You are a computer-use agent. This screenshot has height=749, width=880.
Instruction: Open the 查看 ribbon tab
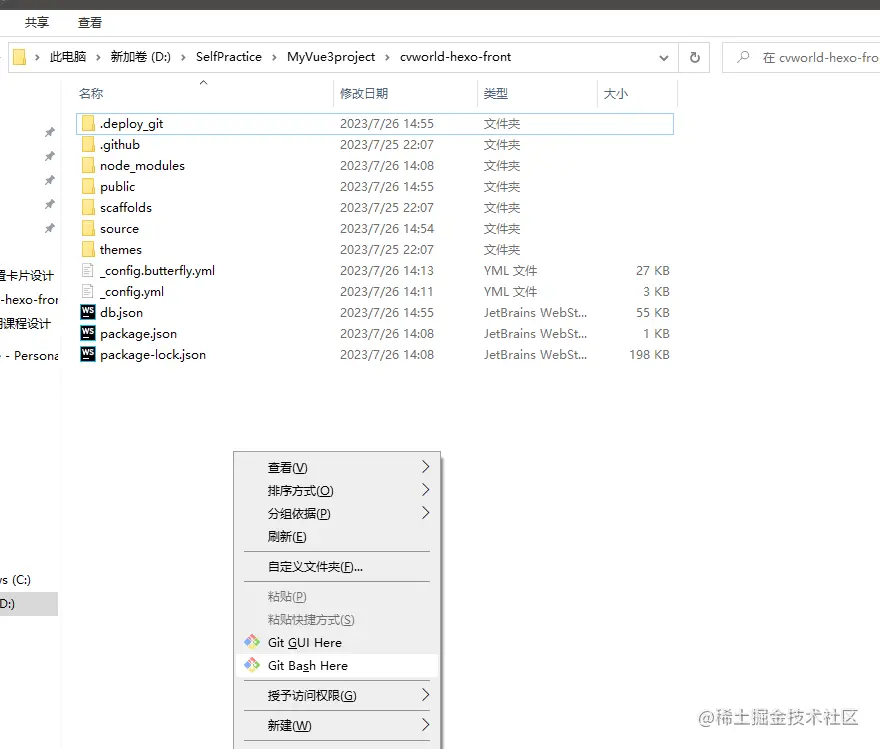90,22
